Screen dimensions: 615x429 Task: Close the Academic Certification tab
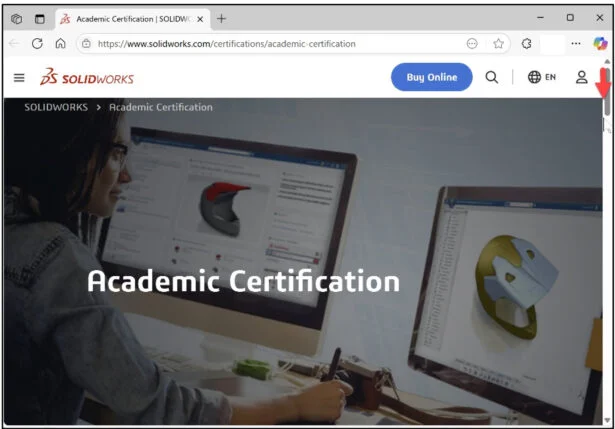(200, 19)
